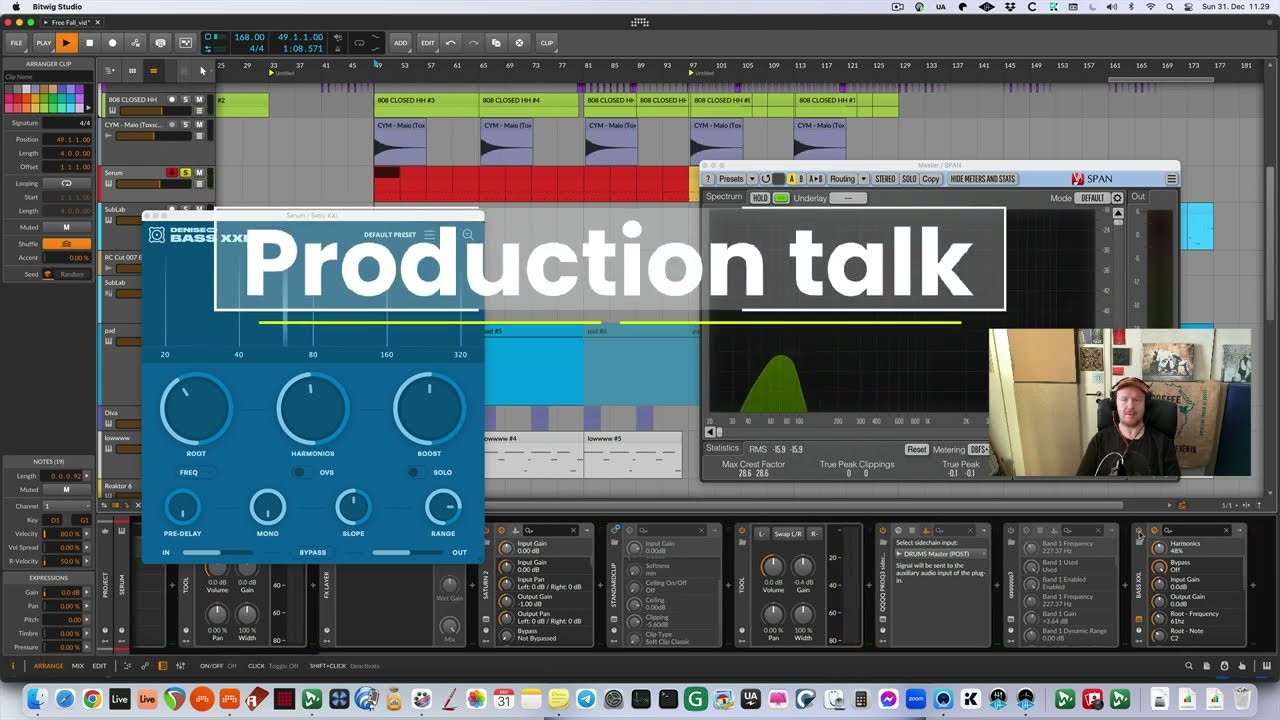The width and height of the screenshot is (1280, 720).
Task: Undo last action with the undo arrow
Action: [451, 43]
